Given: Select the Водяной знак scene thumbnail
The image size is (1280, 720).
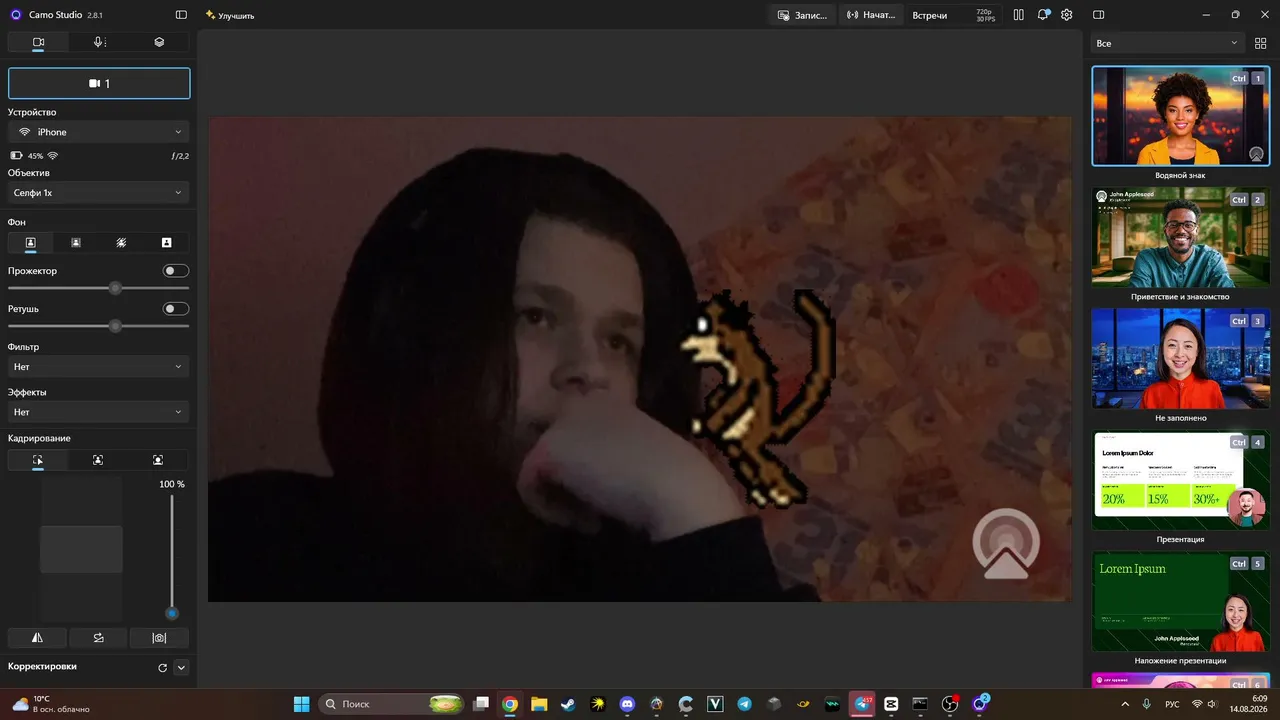Looking at the screenshot, I should pyautogui.click(x=1180, y=116).
